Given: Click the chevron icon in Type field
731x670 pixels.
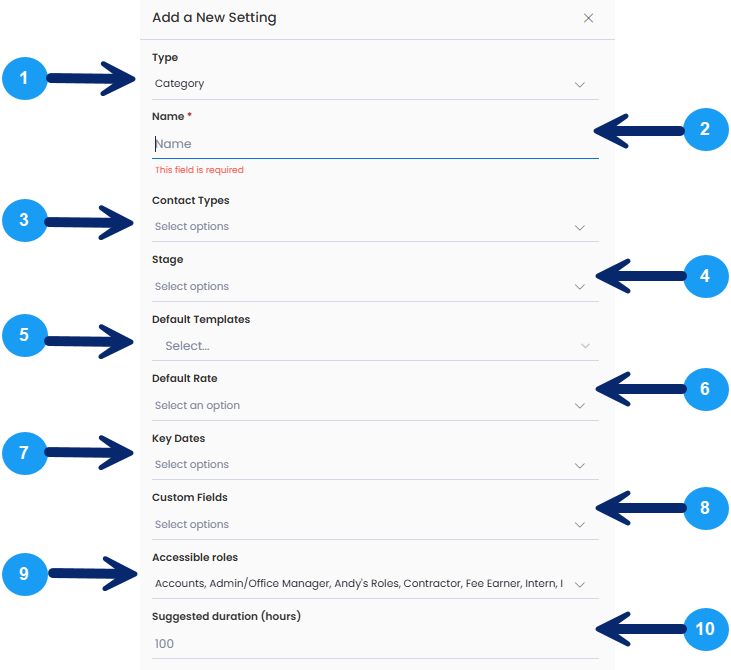Looking at the screenshot, I should [x=579, y=85].
